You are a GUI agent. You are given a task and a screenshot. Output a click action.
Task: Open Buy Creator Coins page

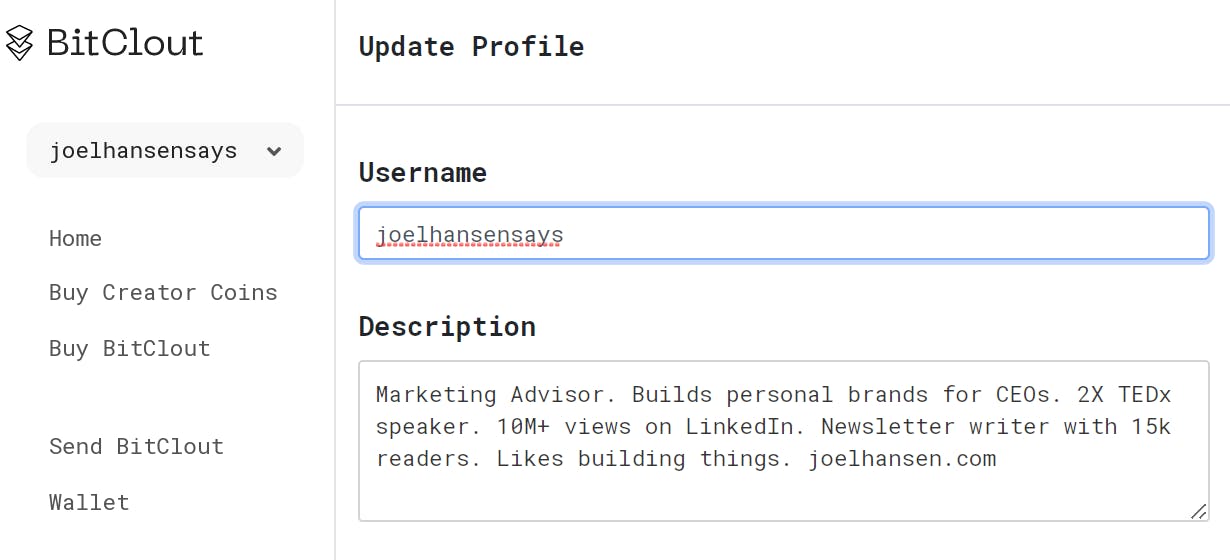(163, 292)
